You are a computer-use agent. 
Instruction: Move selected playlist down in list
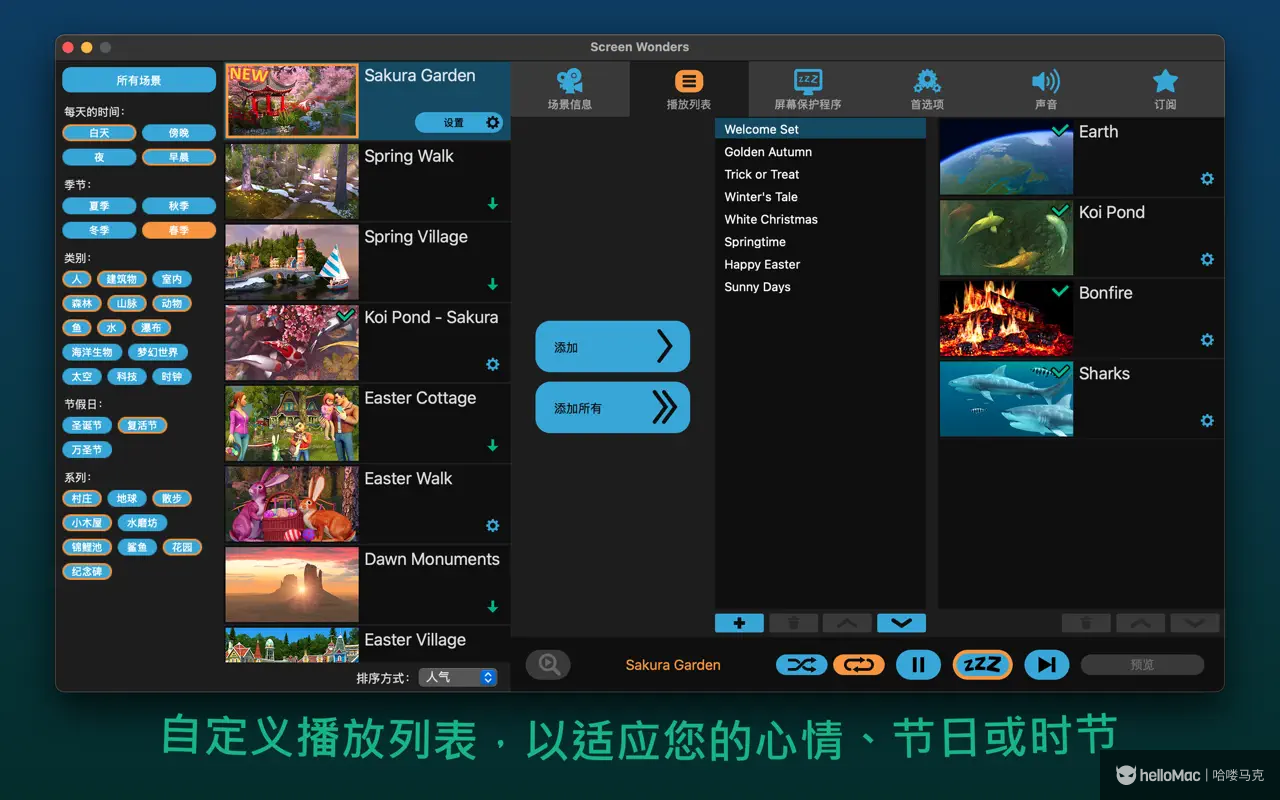(x=901, y=623)
